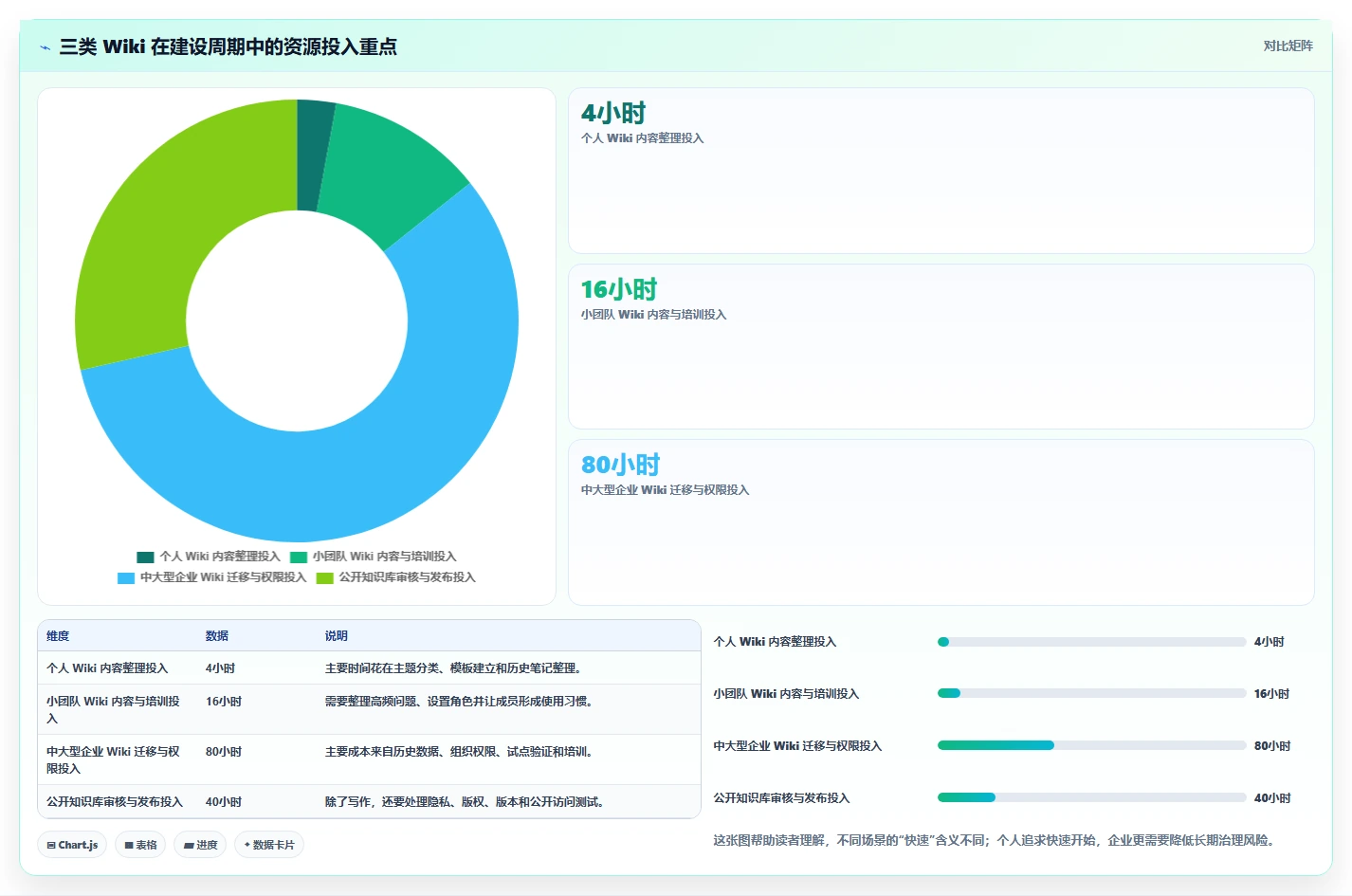Click description 除了写作，还要处理隐私、版权
The height and width of the screenshot is (896, 1352).
pyautogui.click(x=465, y=802)
